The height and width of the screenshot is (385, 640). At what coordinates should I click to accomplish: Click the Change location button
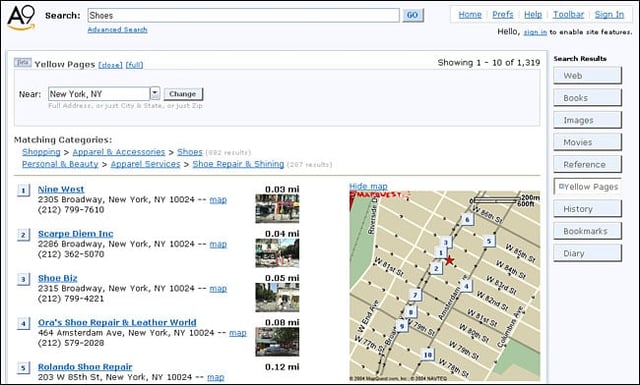tap(183, 94)
